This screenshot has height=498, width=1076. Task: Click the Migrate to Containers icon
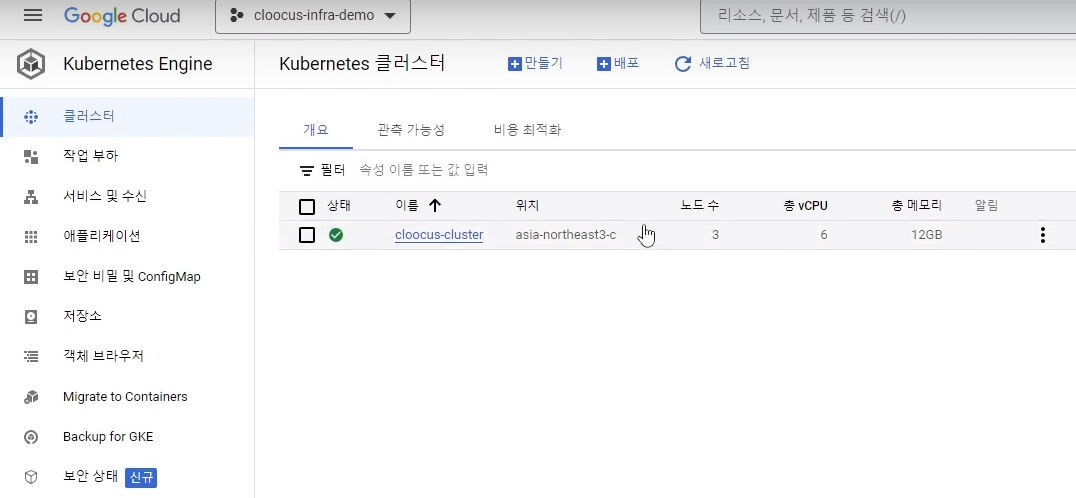[31, 397]
